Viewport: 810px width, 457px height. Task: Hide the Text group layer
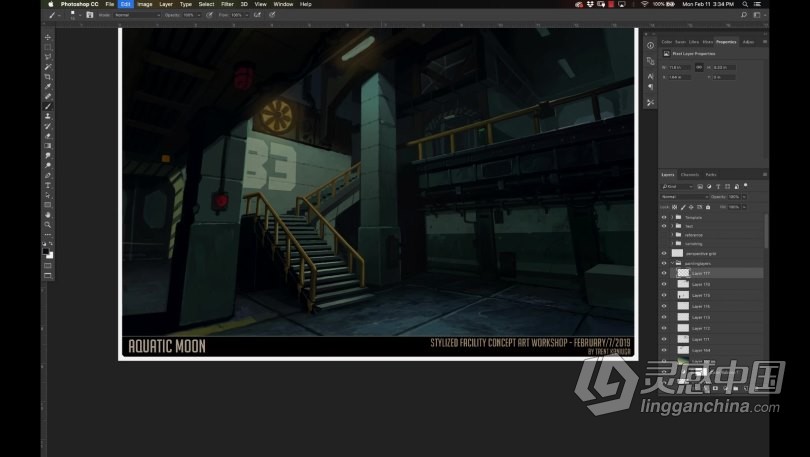coord(664,226)
